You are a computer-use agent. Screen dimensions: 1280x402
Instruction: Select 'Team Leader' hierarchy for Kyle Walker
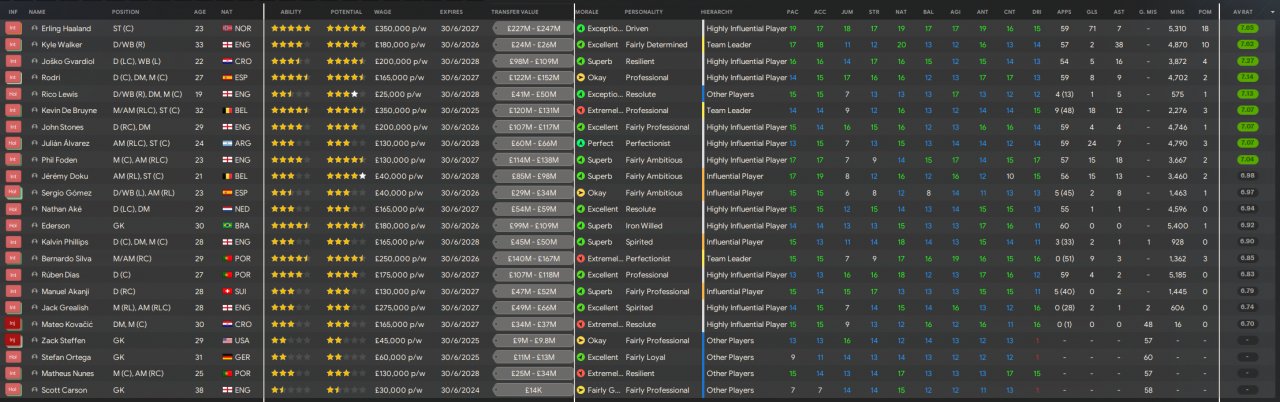pyautogui.click(x=729, y=45)
